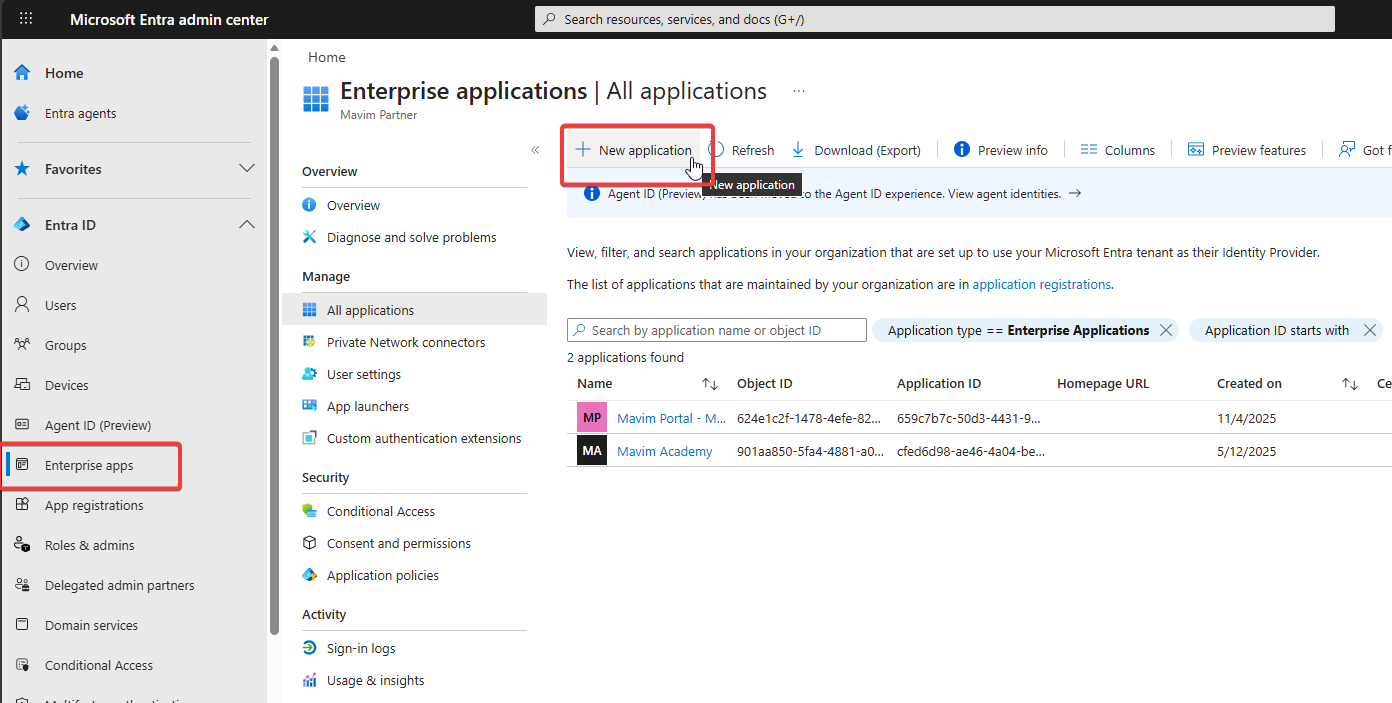The width and height of the screenshot is (1392, 703).
Task: Click the Columns toolbar icon
Action: click(1089, 150)
